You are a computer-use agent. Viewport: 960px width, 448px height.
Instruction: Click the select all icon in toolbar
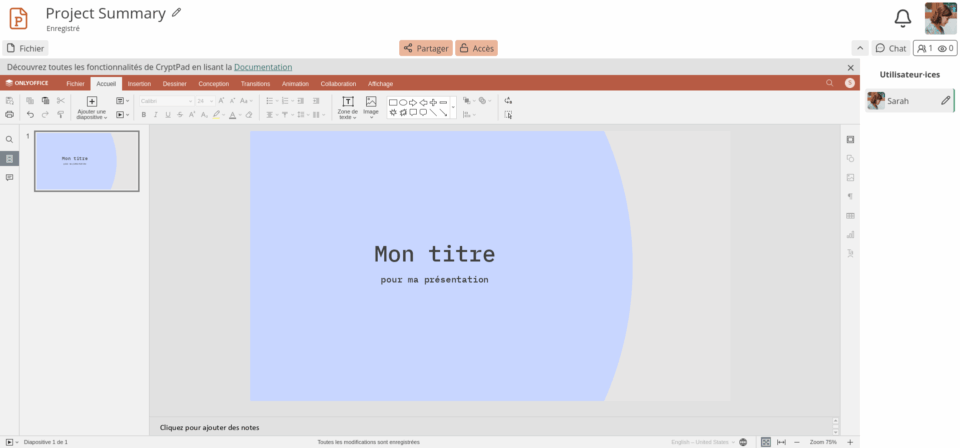(x=508, y=114)
